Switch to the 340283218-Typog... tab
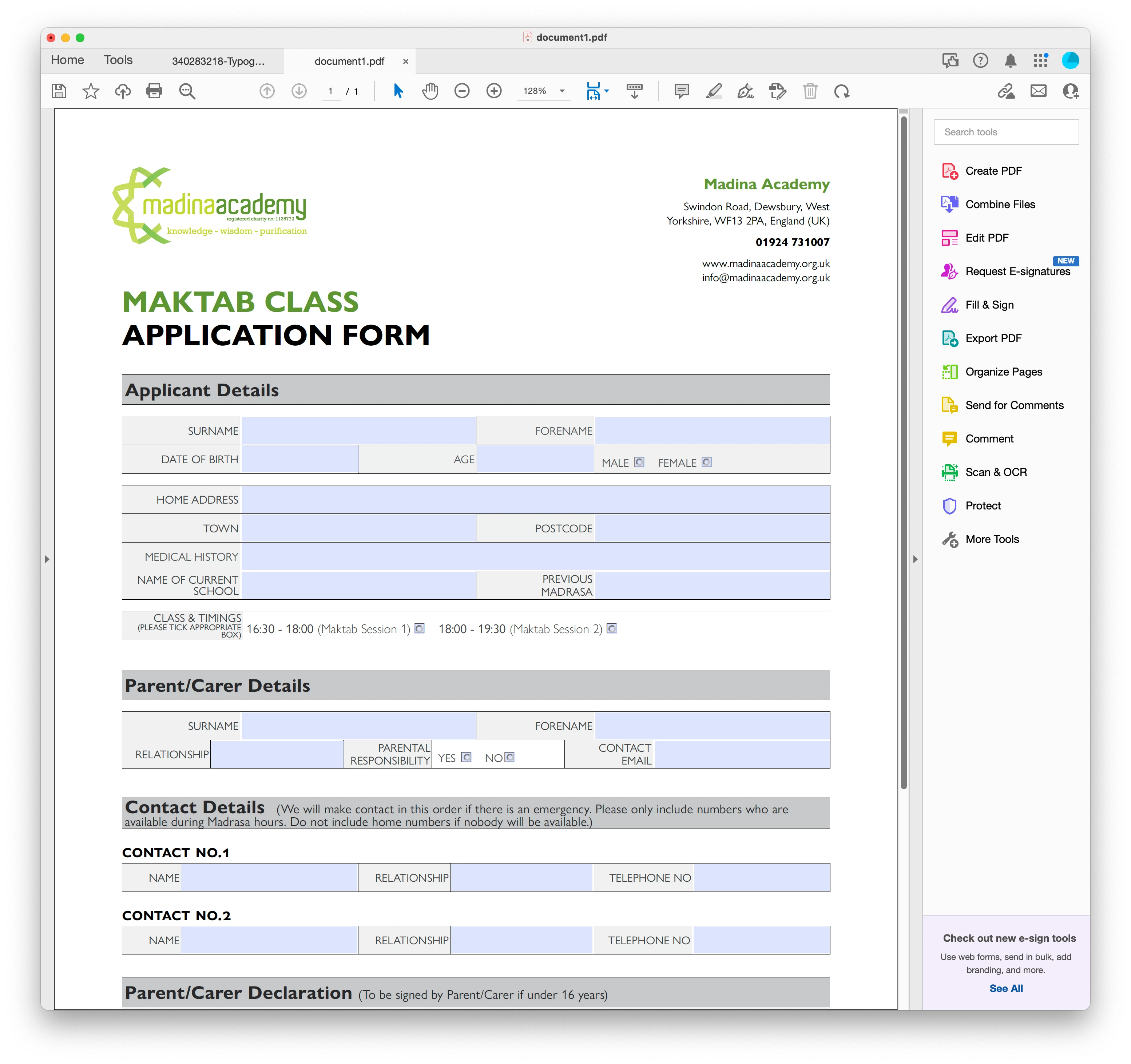This screenshot has width=1131, height=1064. click(218, 61)
